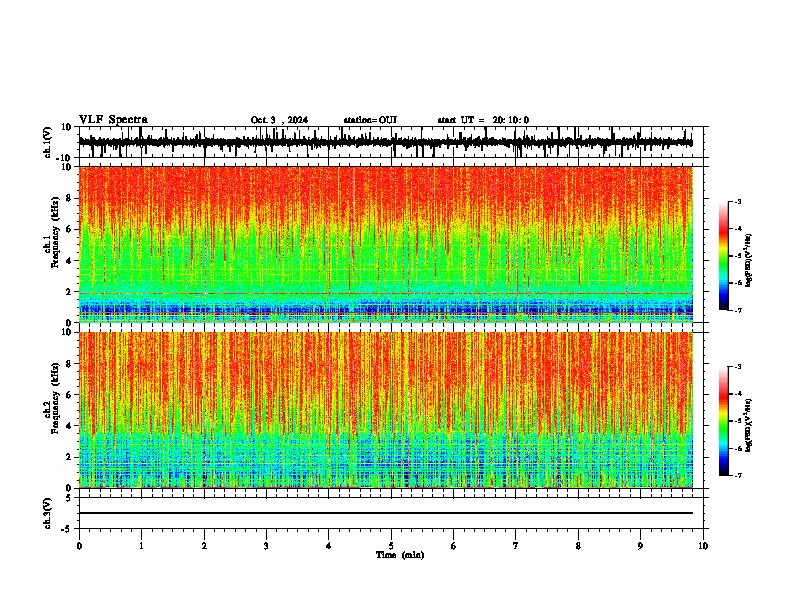792x612 pixels.
Task: Click time axis tick label "5"
Action: 391,546
